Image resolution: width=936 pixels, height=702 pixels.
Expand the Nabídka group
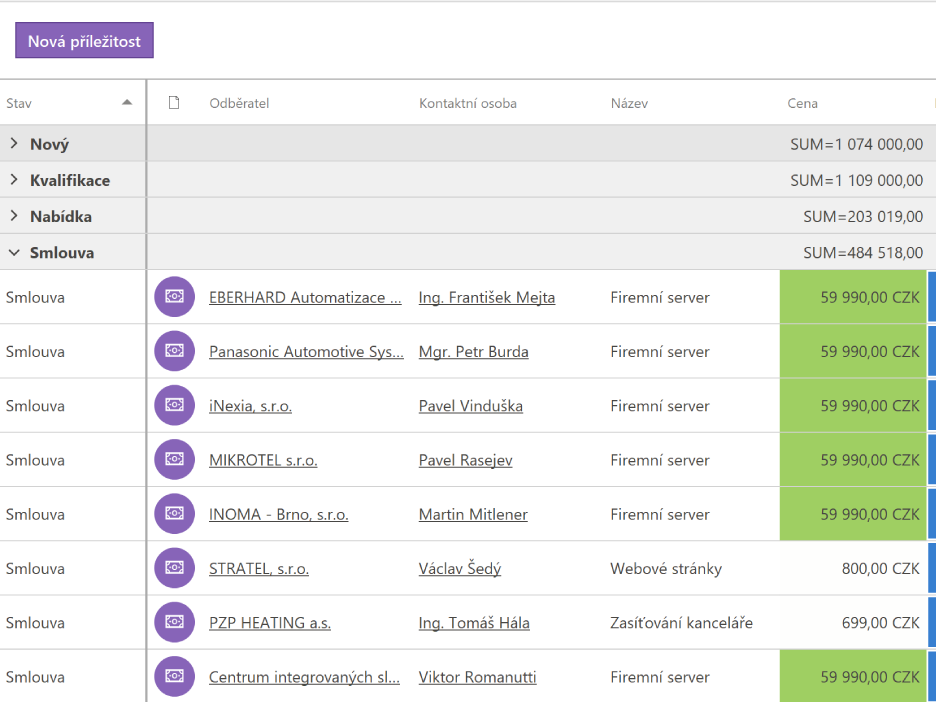point(14,216)
